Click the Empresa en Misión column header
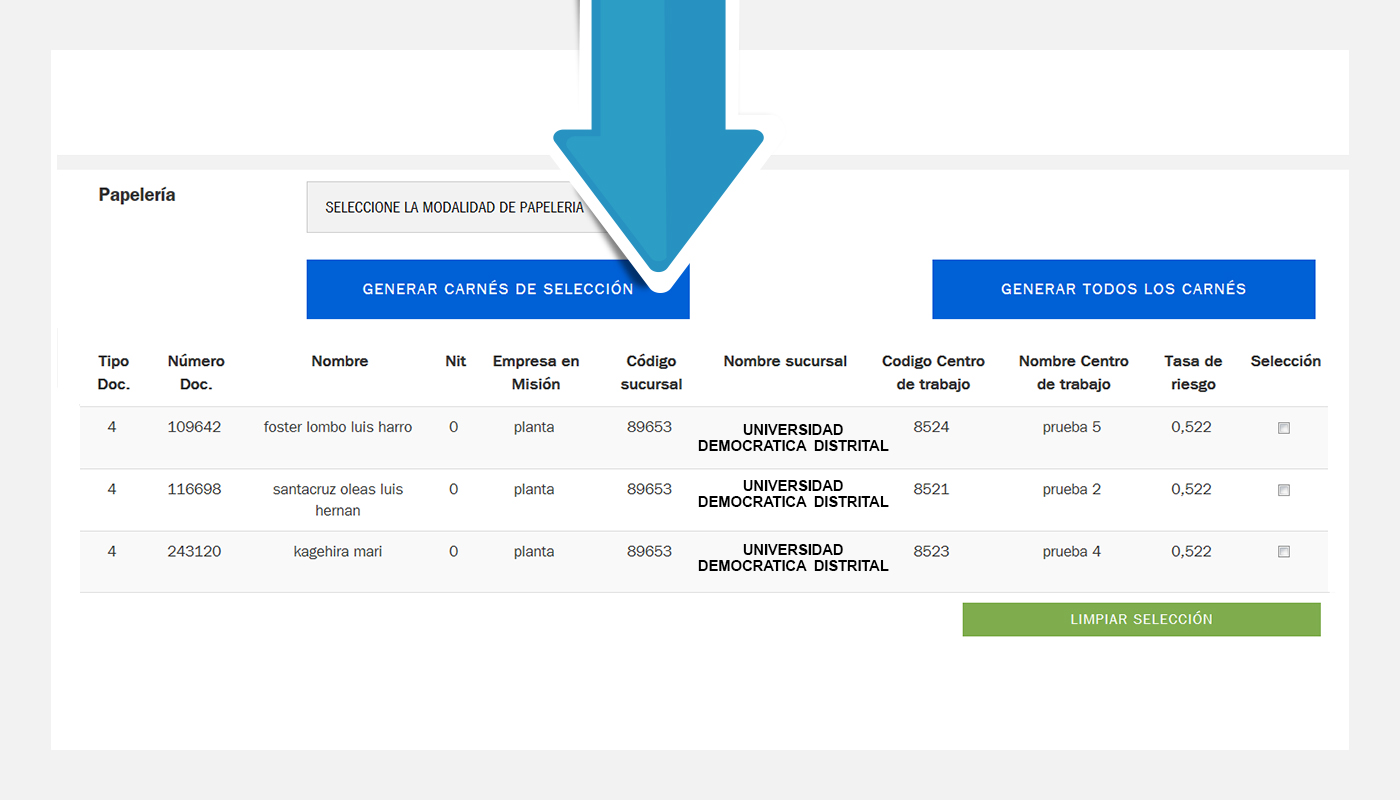 click(536, 372)
